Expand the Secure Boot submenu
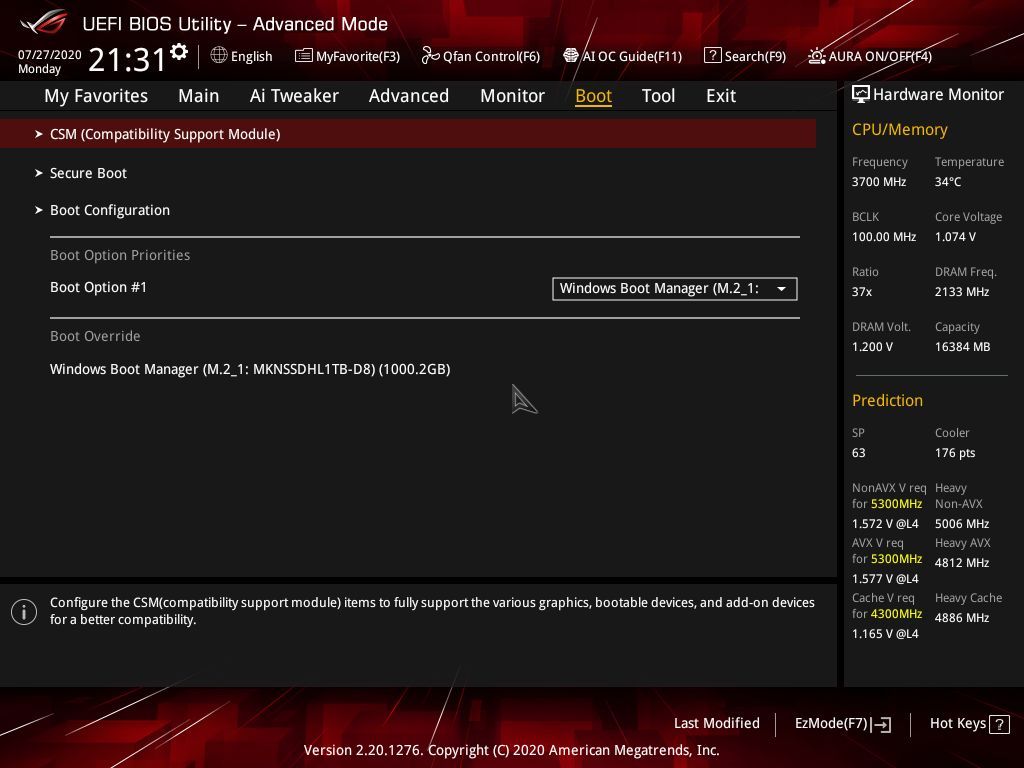This screenshot has height=768, width=1024. coord(88,173)
